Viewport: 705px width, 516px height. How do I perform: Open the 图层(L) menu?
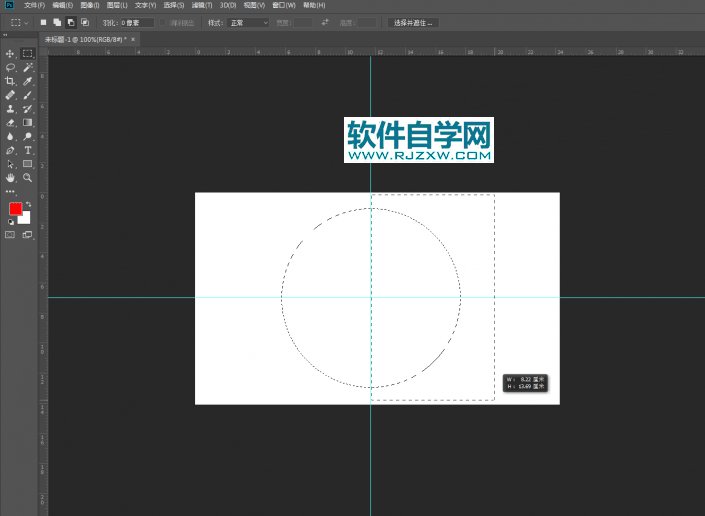(x=118, y=5)
